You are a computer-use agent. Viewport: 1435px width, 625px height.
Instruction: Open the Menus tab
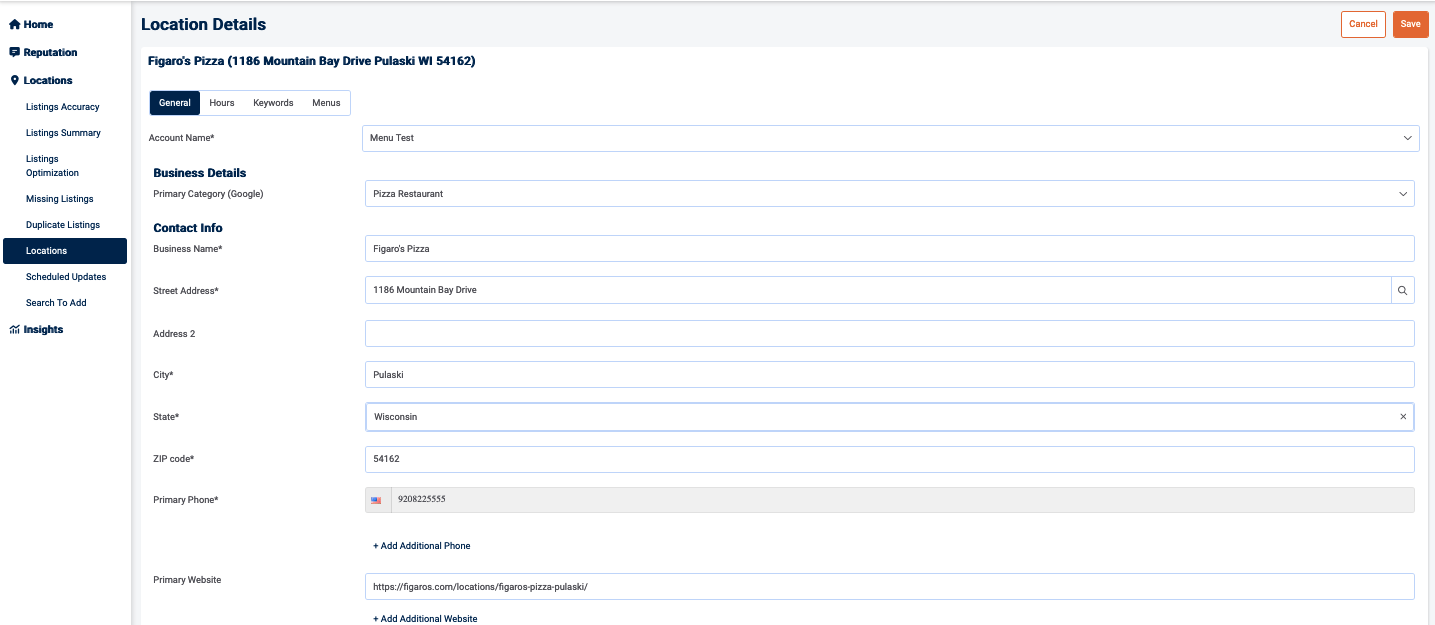(x=326, y=103)
